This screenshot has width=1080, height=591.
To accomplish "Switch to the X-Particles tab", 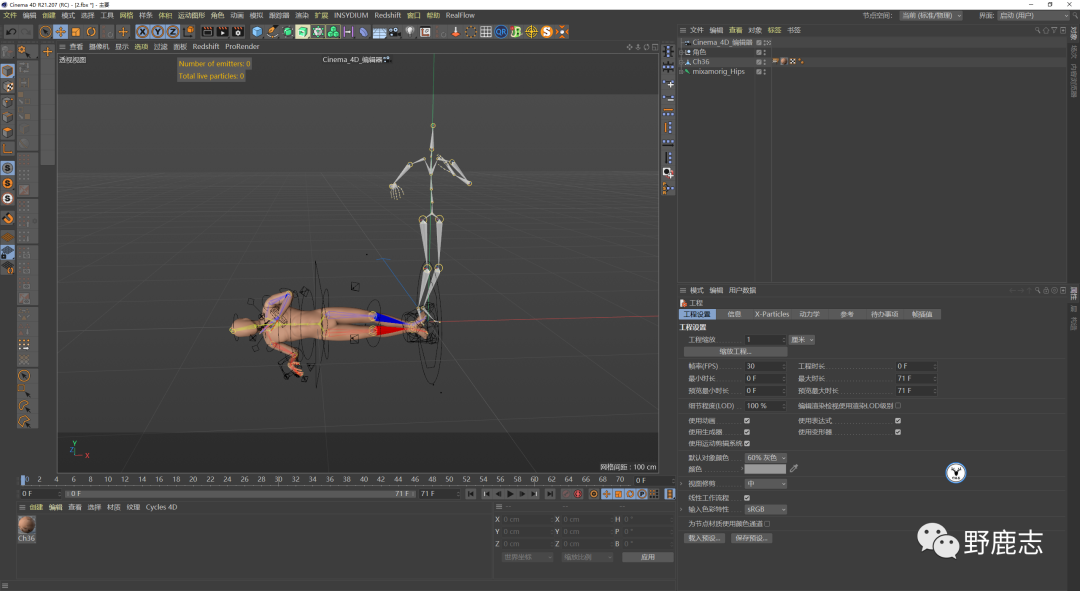I will pos(771,314).
